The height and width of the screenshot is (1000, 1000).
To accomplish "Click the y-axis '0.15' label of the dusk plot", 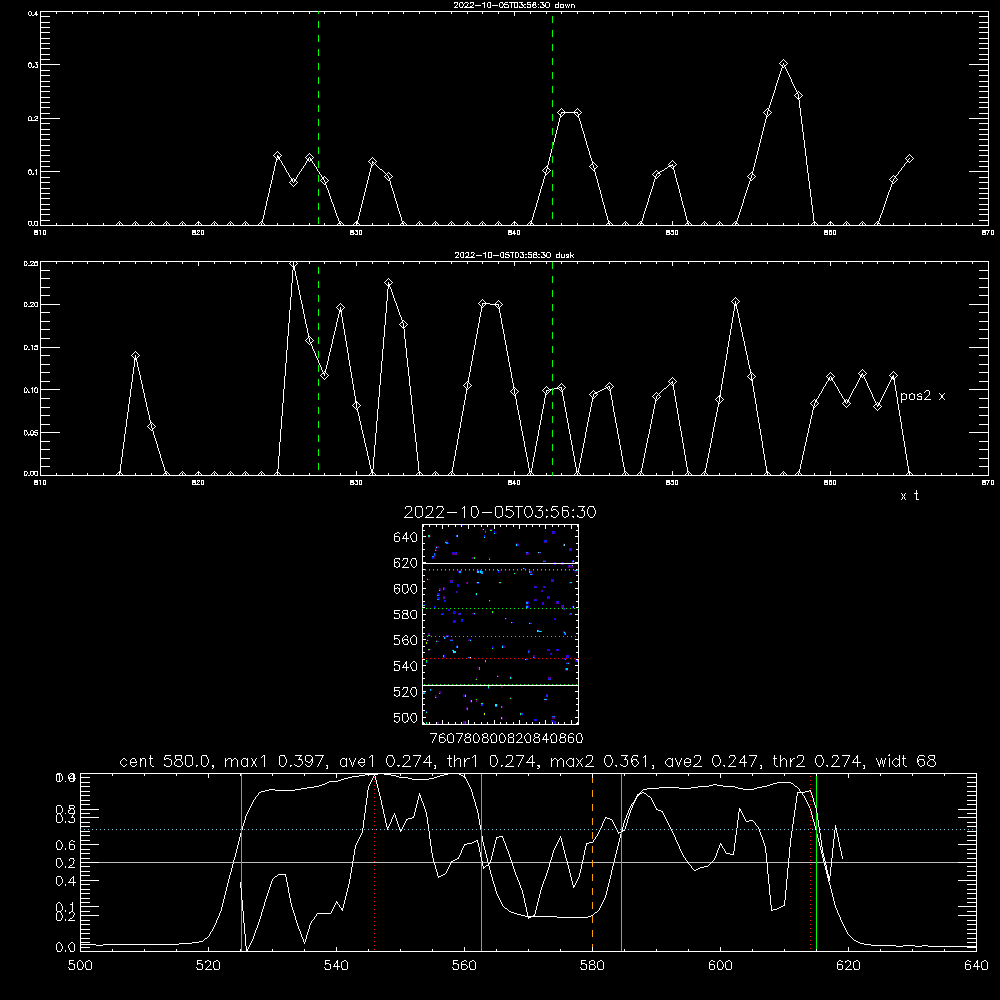I will click(31, 348).
